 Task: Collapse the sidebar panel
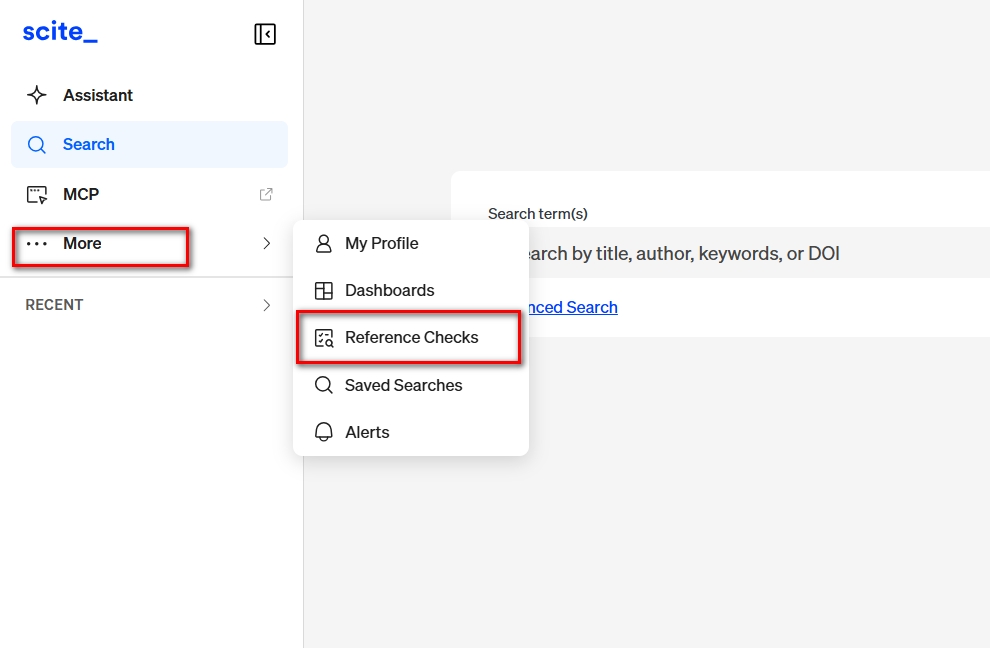pos(265,34)
